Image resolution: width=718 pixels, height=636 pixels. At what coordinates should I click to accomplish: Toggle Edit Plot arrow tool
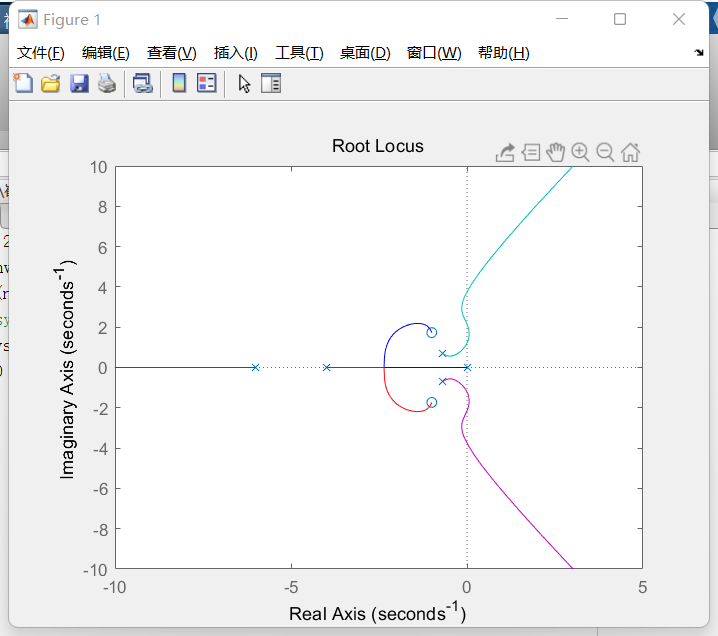tap(244, 84)
